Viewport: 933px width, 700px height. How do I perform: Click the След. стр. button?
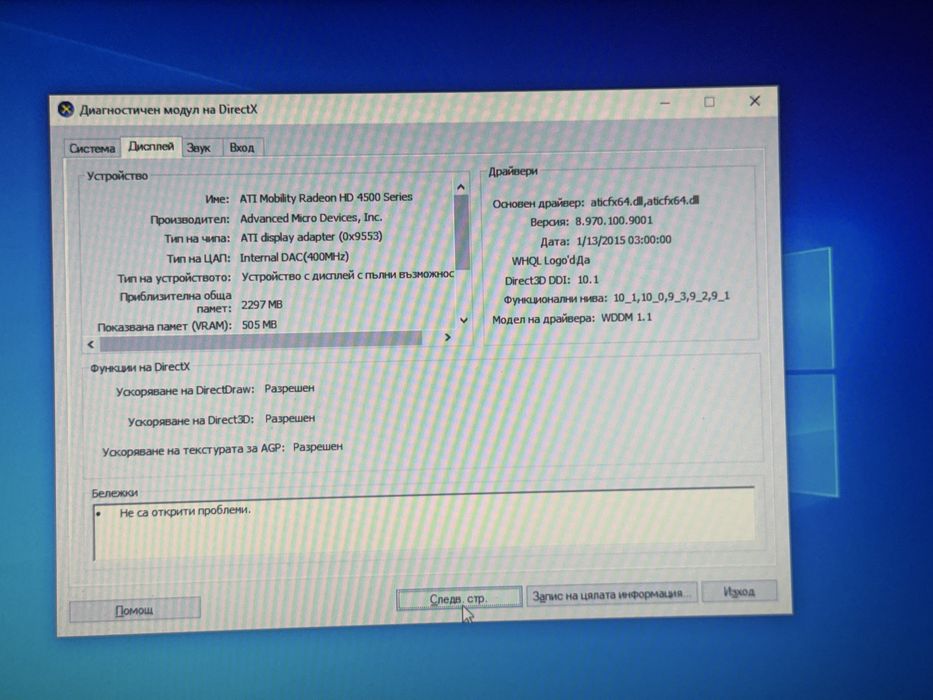coord(459,598)
